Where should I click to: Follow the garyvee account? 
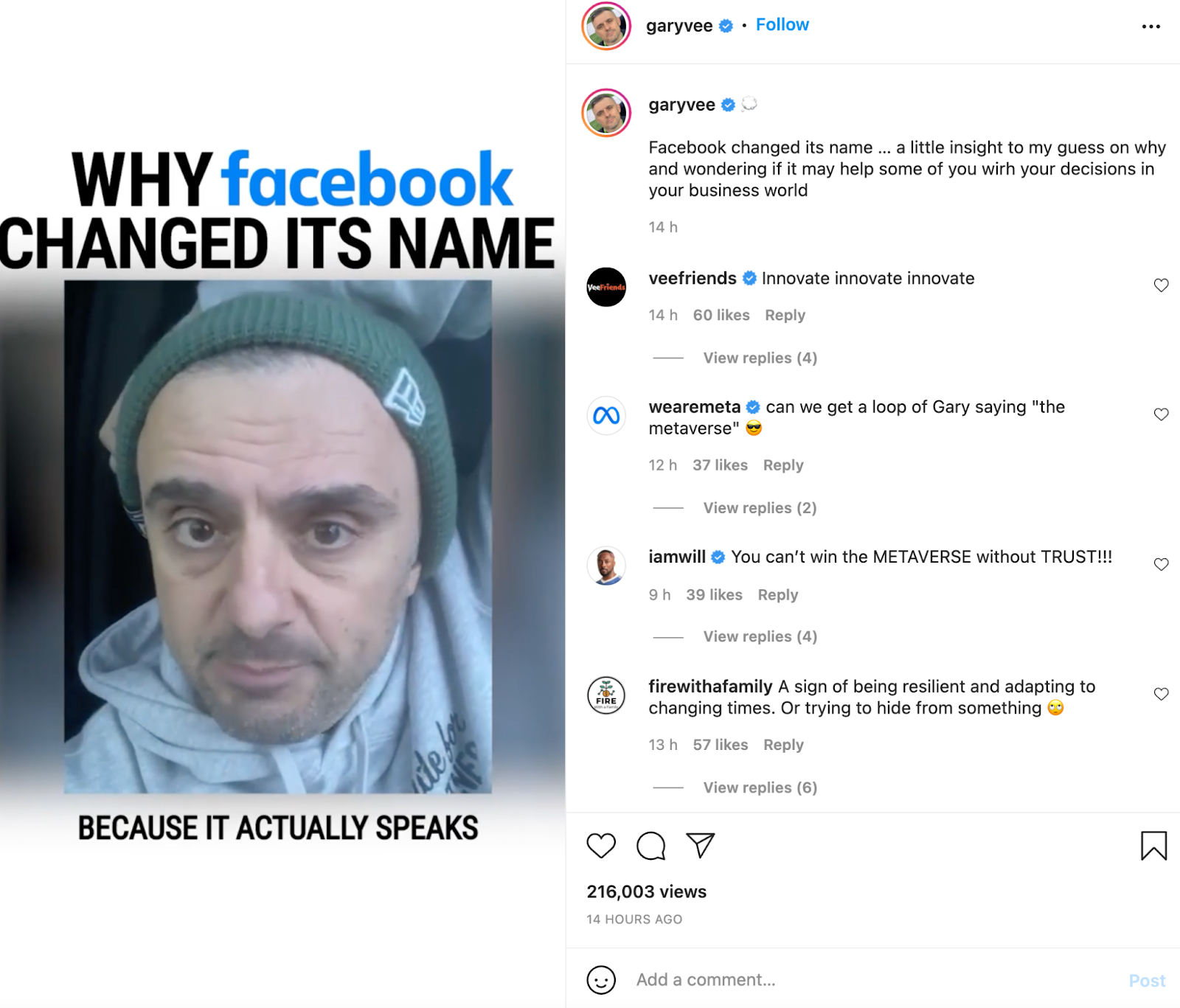point(782,25)
